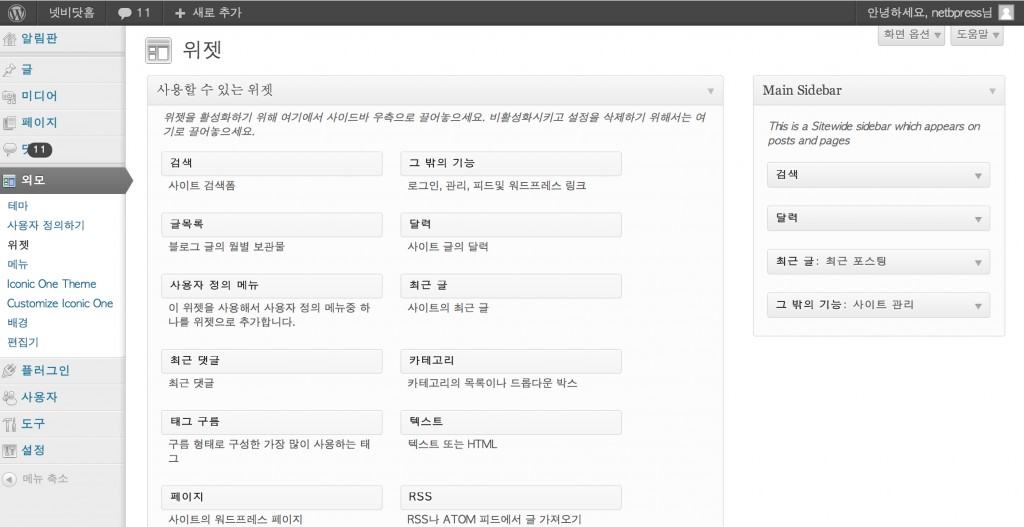Open the 도움말 help tab

[977, 35]
